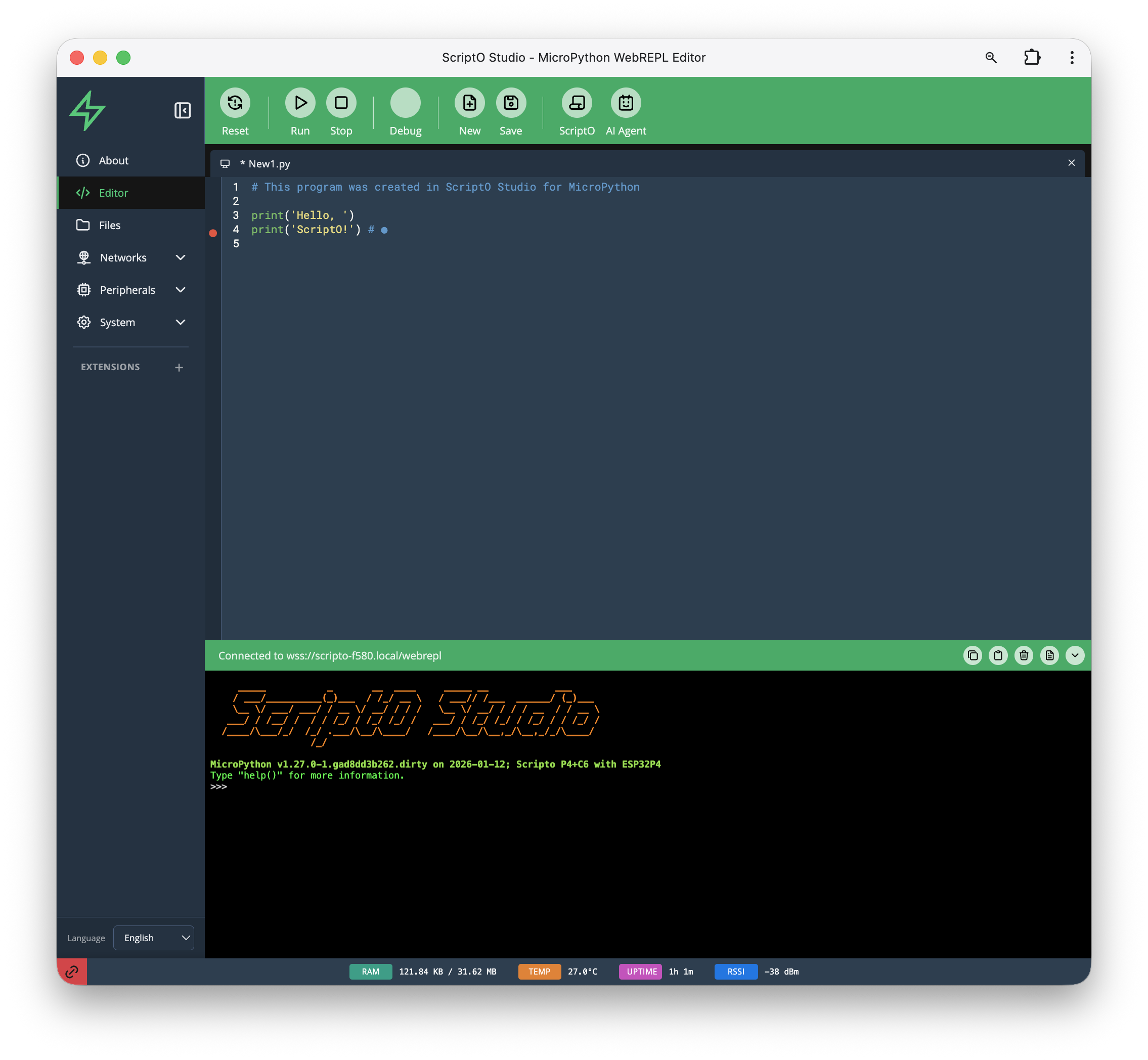Viewport: 1148px width, 1060px height.
Task: Open the AI Agent panel
Action: pos(626,103)
